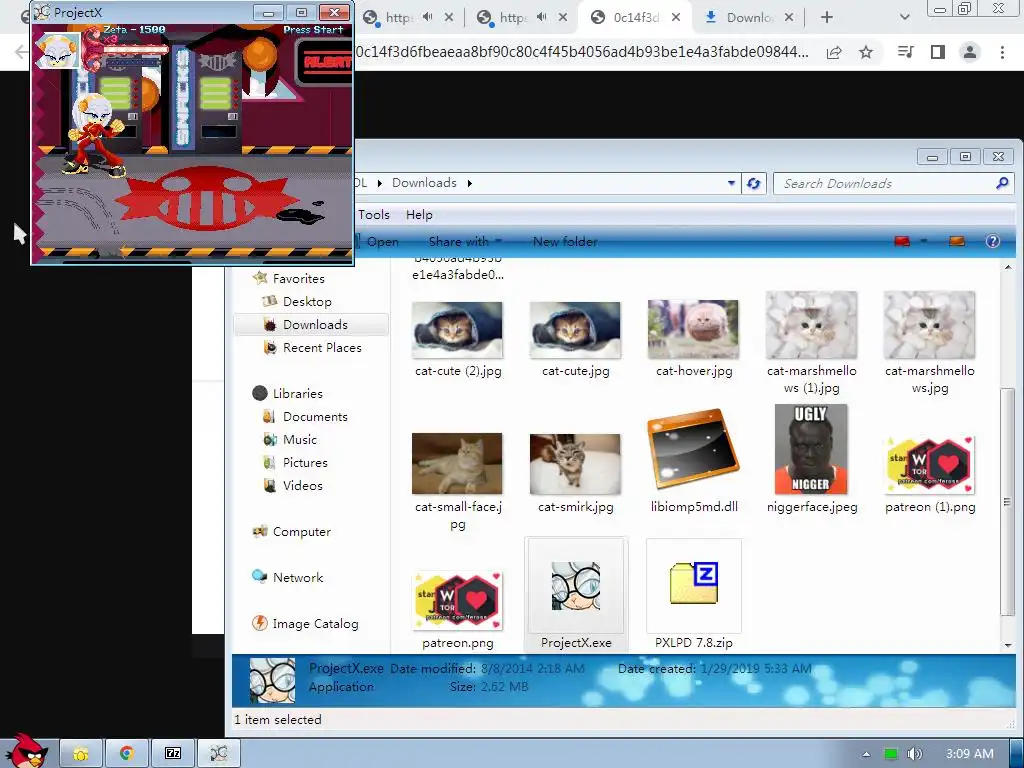Click the New folder button
Viewport: 1024px width, 768px height.
[565, 242]
